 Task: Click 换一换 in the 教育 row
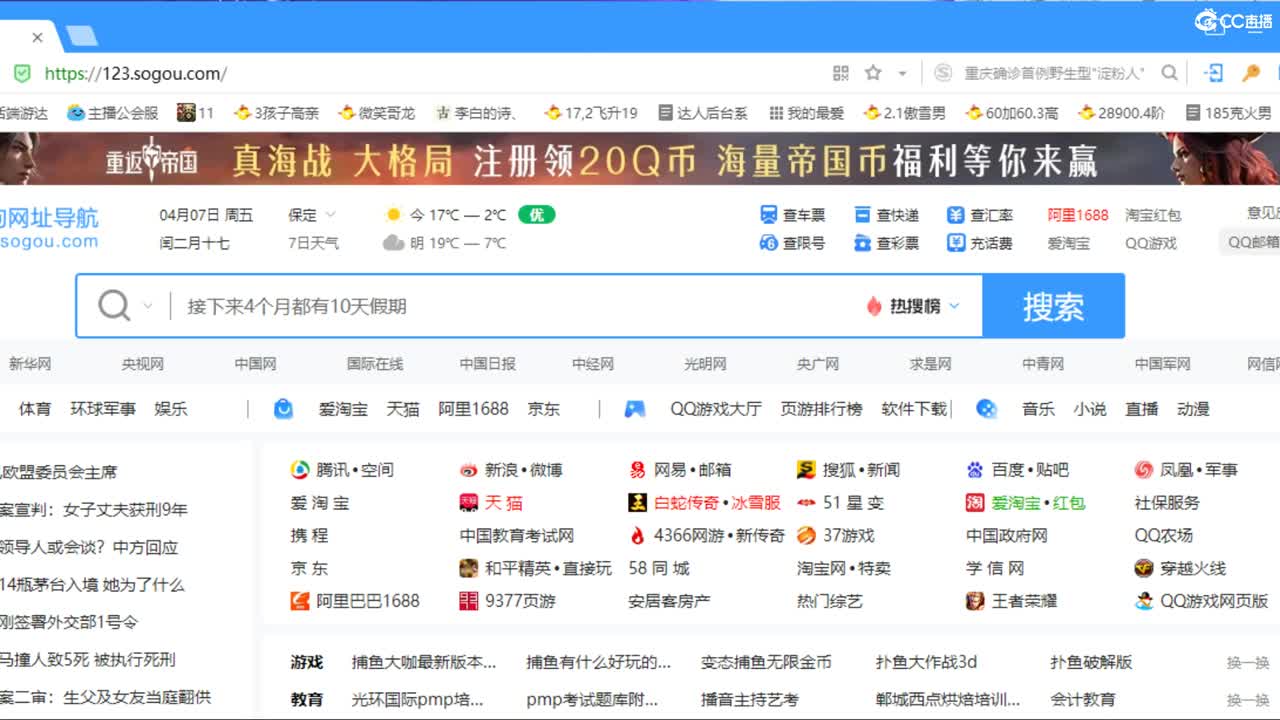coord(1248,700)
